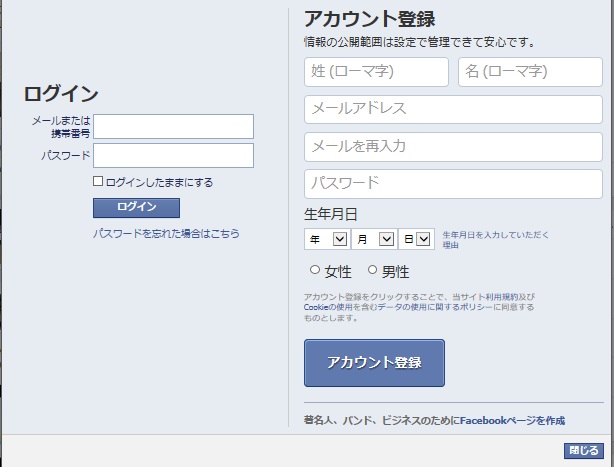
Task: Open the Facebookページを作成 link
Action: point(513,421)
